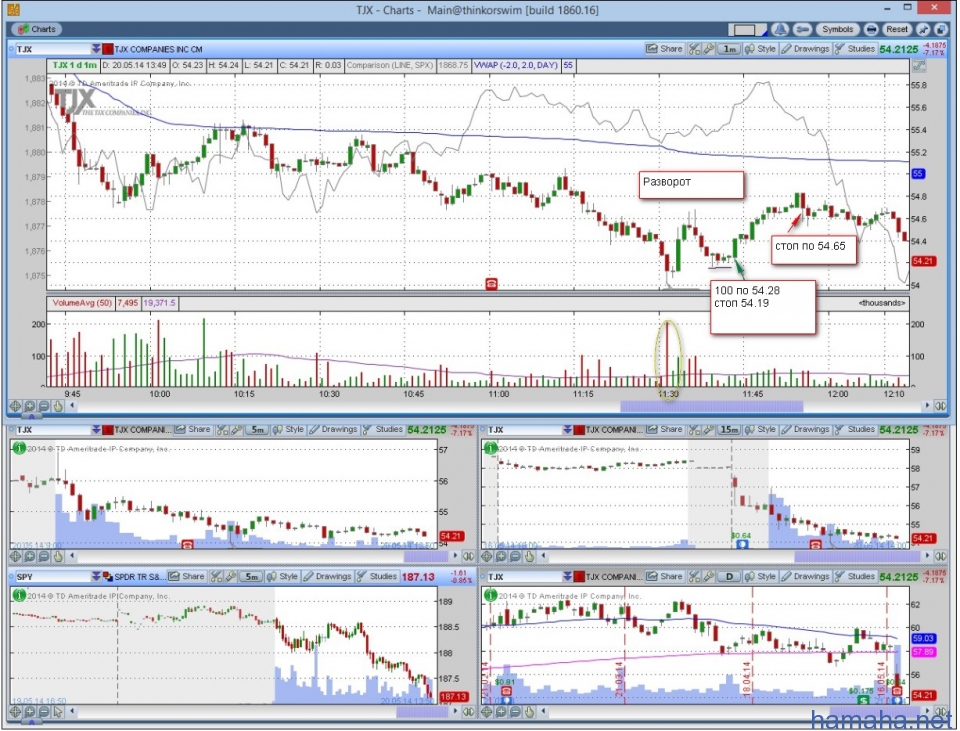Select the crosshair tool under the daily chart
960x731 pixels.
pyautogui.click(x=487, y=711)
